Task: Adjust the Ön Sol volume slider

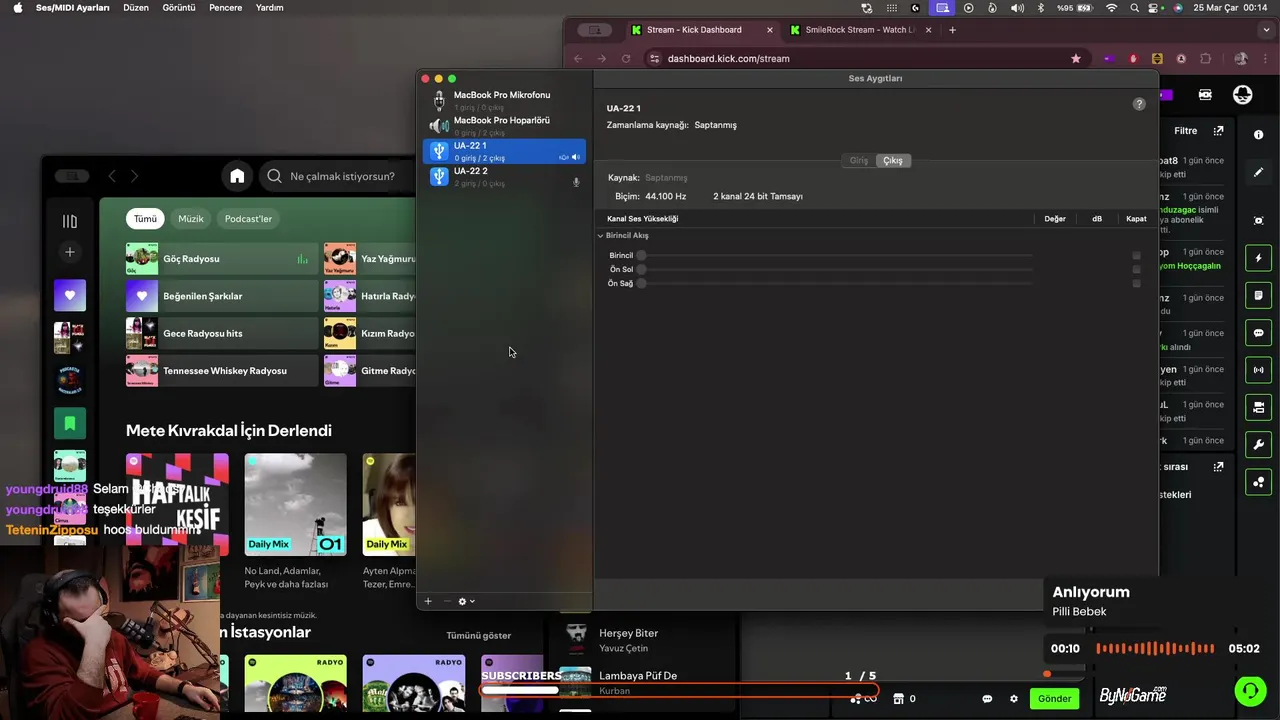Action: coord(835,269)
